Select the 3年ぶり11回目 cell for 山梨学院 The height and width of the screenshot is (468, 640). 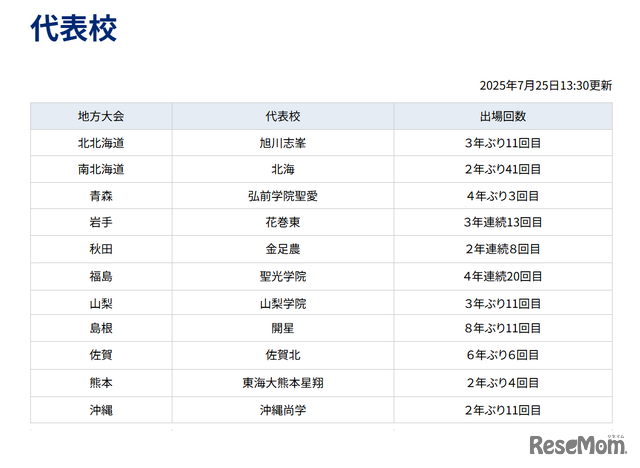pyautogui.click(x=503, y=303)
